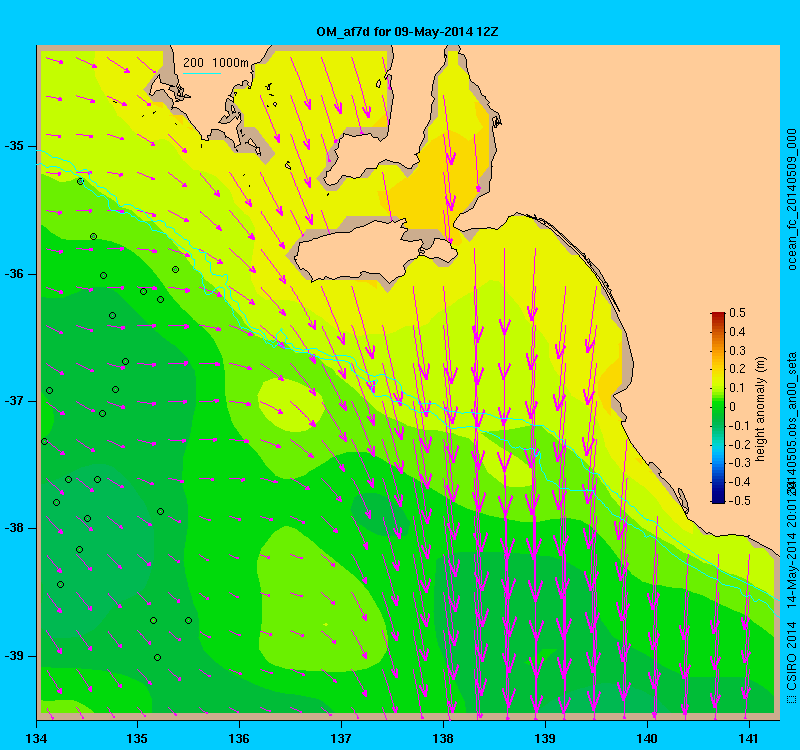Screen dimensions: 800x750
Task: Click the -0.1 label on the color scale
Action: (739, 426)
